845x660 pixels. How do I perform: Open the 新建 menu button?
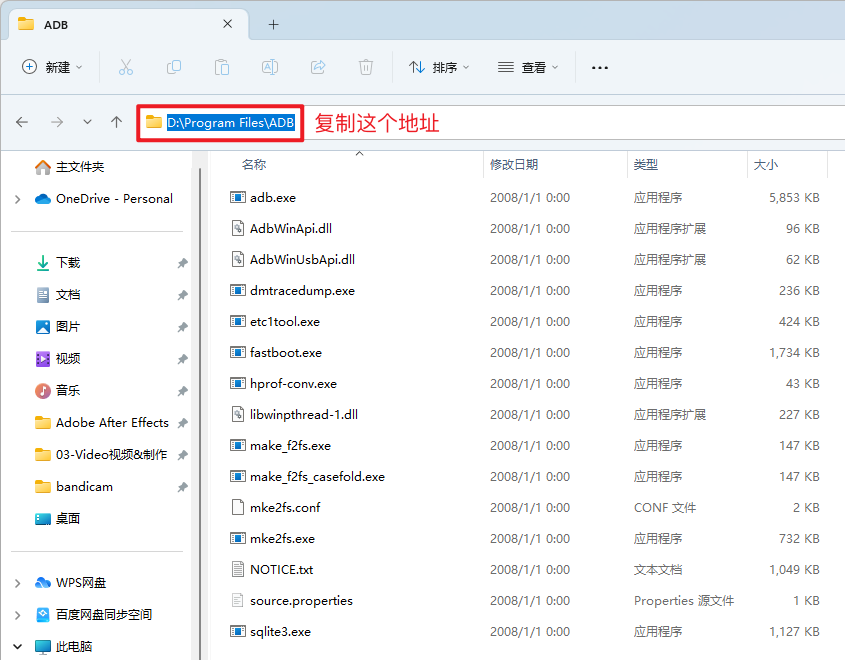point(50,66)
